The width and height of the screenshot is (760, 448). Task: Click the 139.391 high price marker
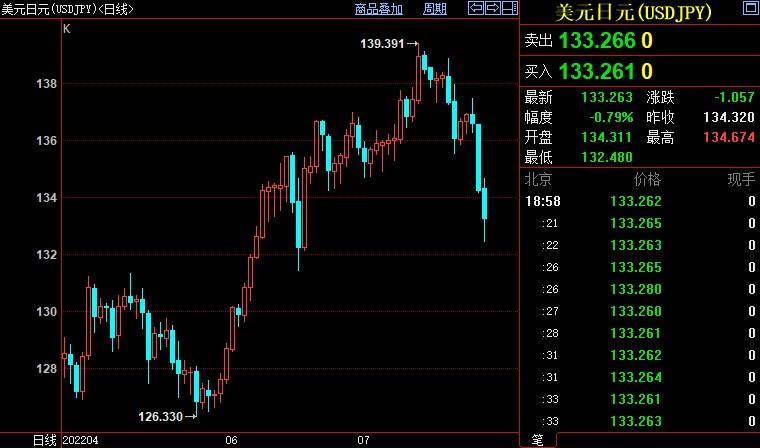384,43
